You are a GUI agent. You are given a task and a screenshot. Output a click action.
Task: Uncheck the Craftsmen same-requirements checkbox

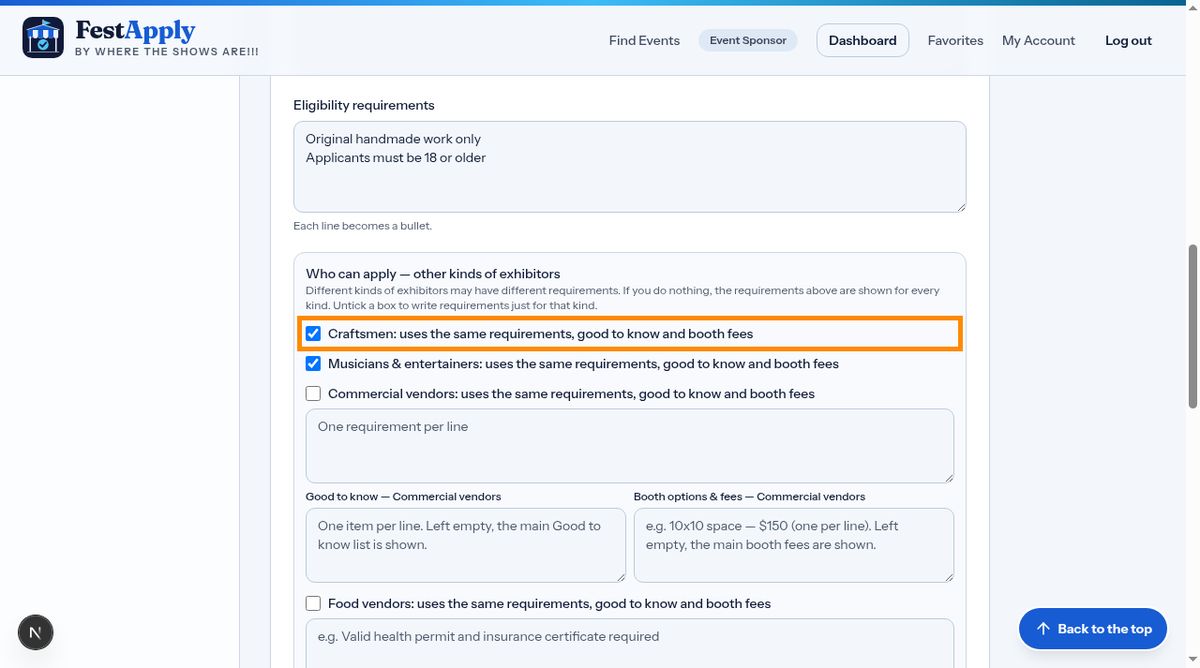click(314, 334)
